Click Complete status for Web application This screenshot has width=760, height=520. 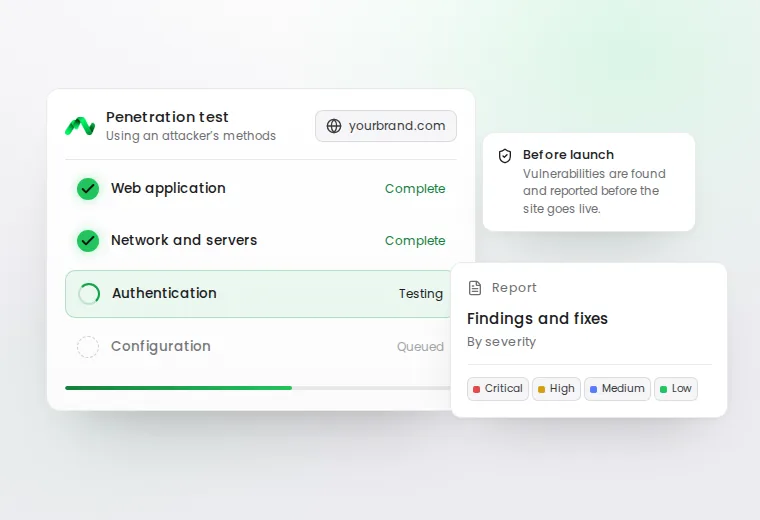coord(415,189)
